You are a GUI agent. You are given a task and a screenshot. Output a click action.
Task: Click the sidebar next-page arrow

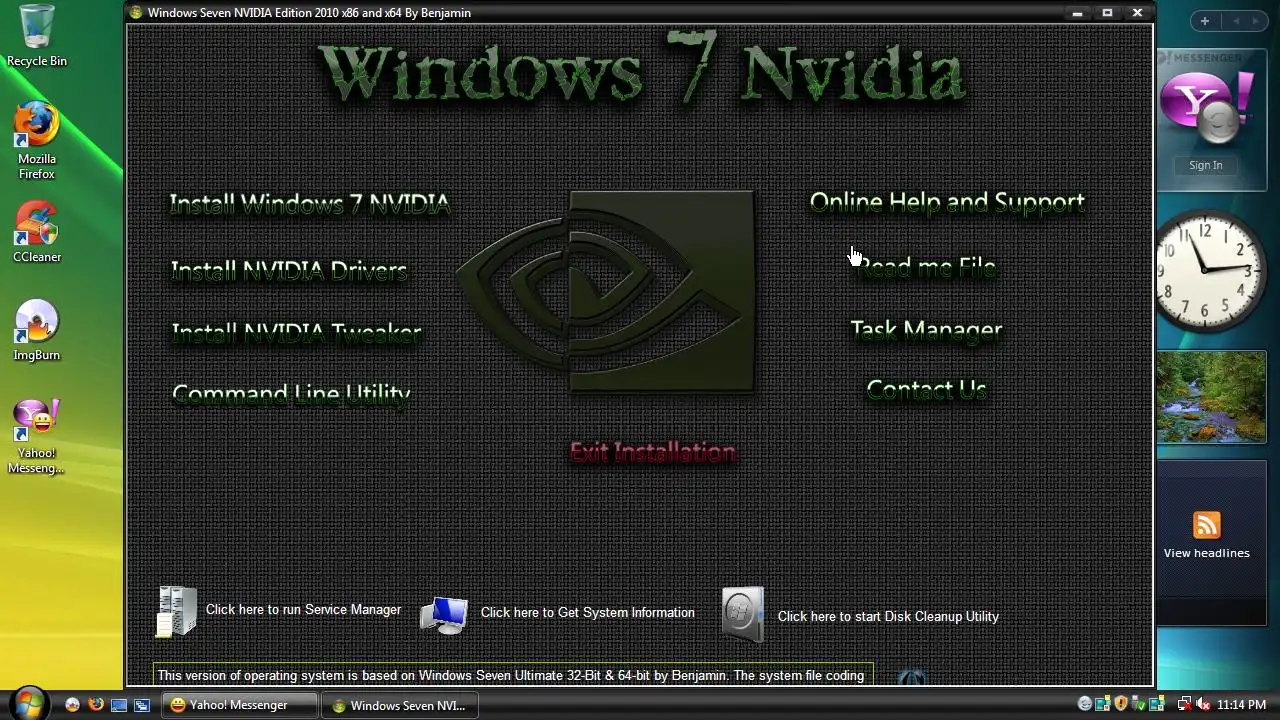(x=1258, y=21)
